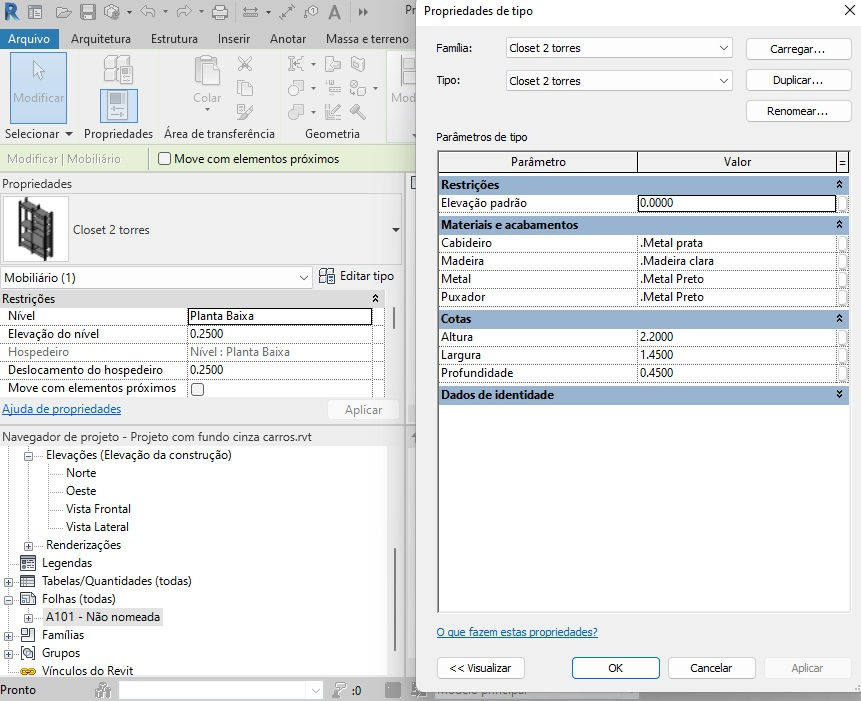This screenshot has width=861, height=701.
Task: Click the Demolish hammer icon
Action: [x=358, y=112]
